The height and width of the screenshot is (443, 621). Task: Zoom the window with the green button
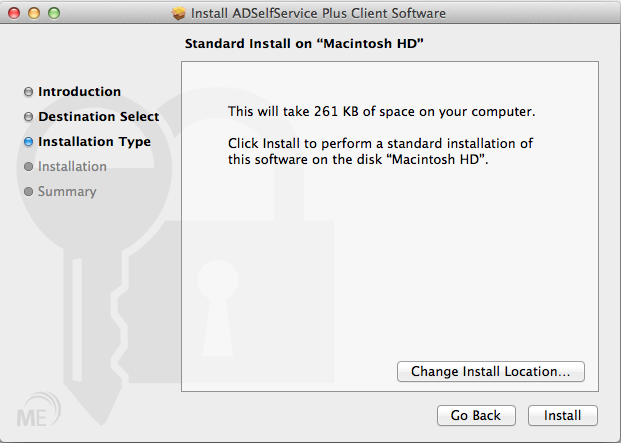pyautogui.click(x=53, y=14)
